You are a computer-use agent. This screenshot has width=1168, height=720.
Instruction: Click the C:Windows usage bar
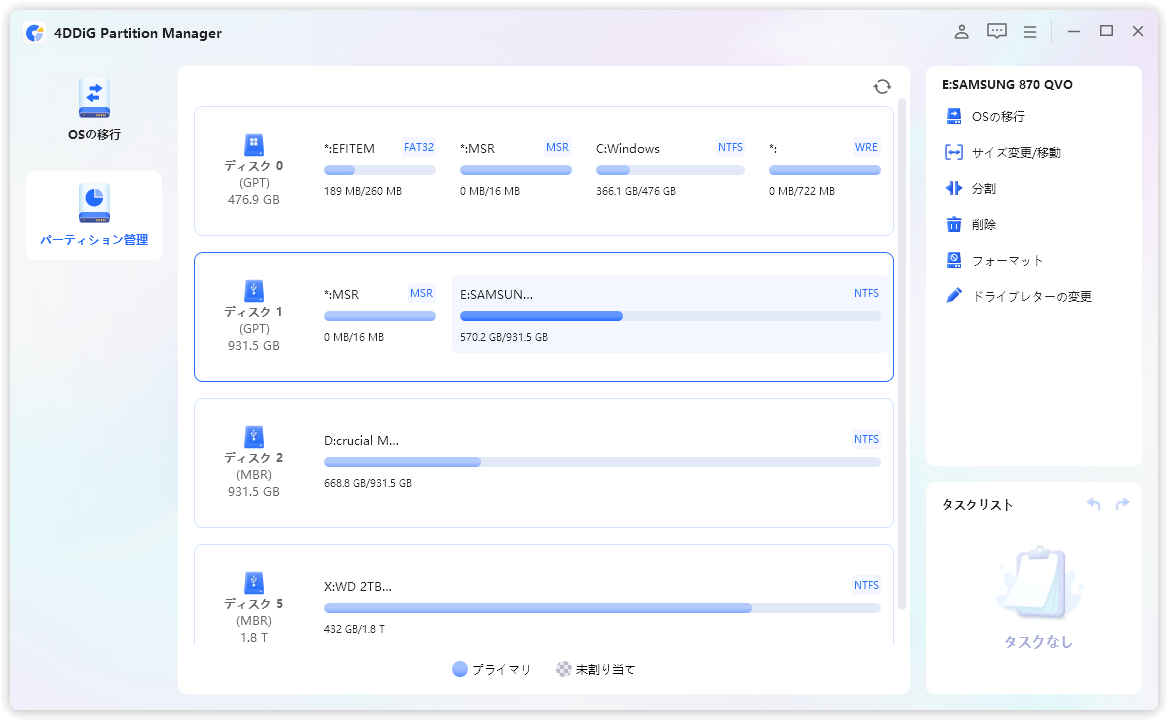[670, 171]
